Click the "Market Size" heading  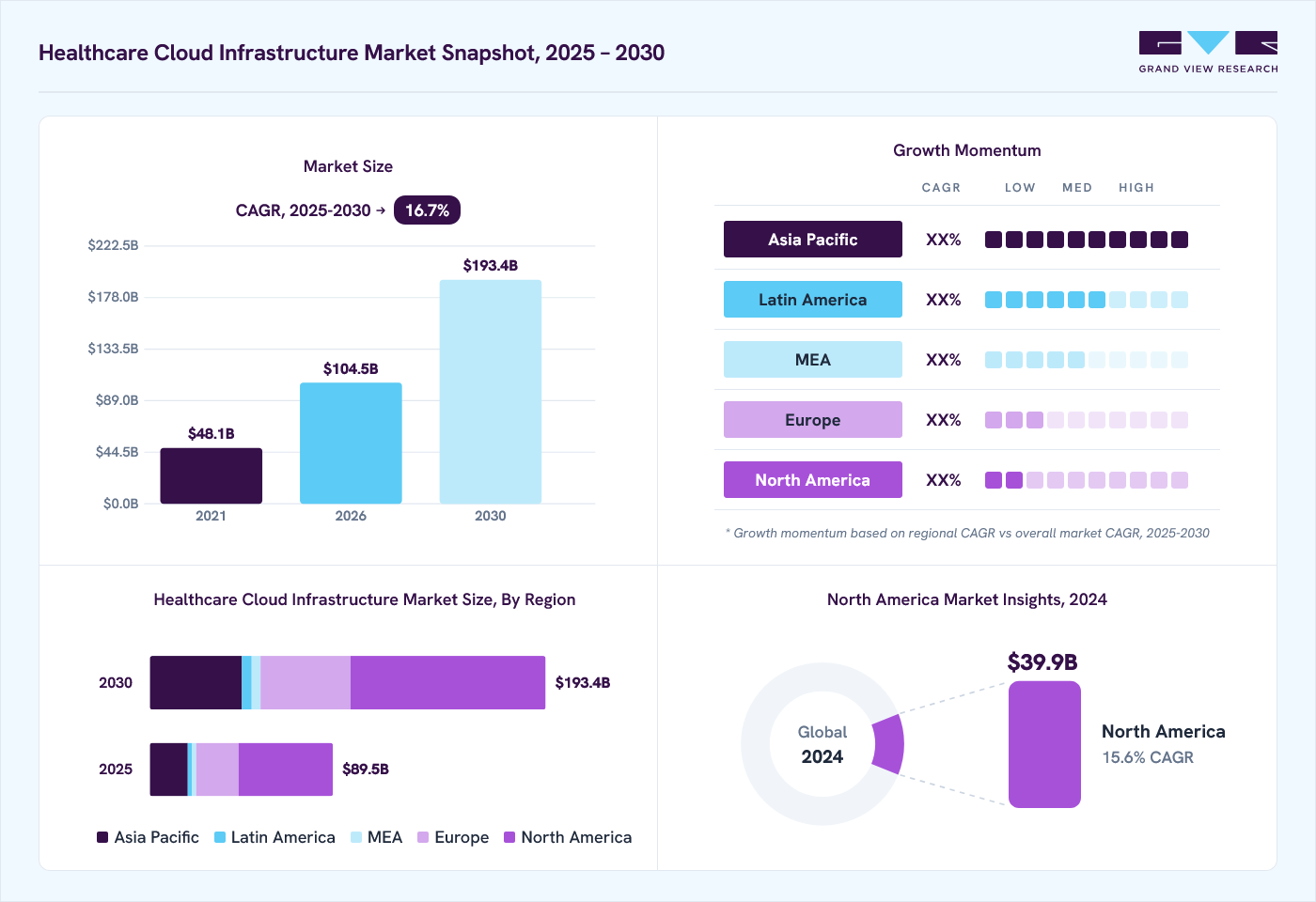348,166
